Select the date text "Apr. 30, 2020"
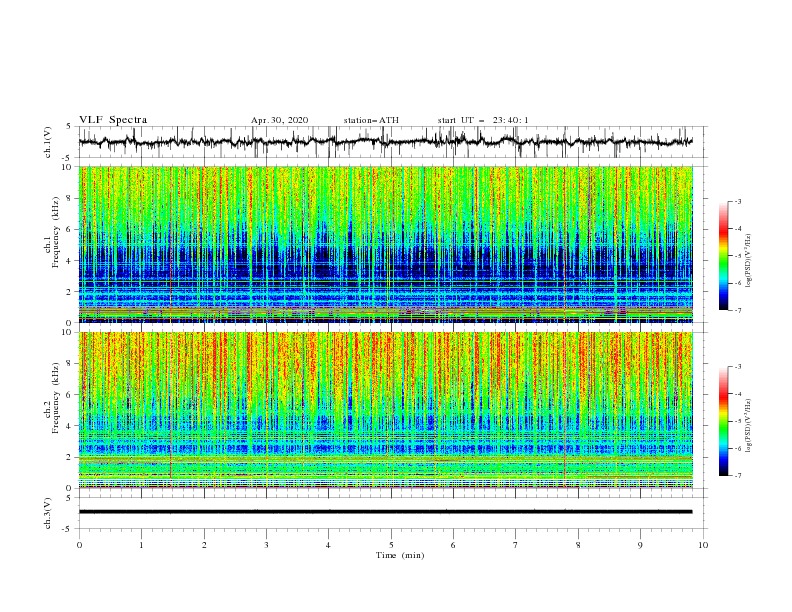 click(279, 120)
